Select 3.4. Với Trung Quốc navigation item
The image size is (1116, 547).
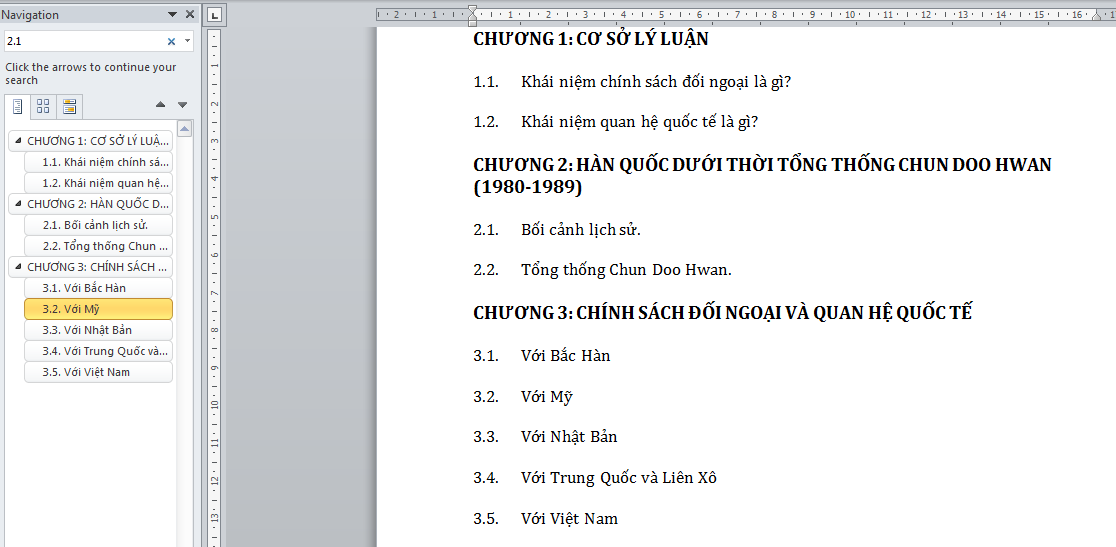pyautogui.click(x=98, y=351)
